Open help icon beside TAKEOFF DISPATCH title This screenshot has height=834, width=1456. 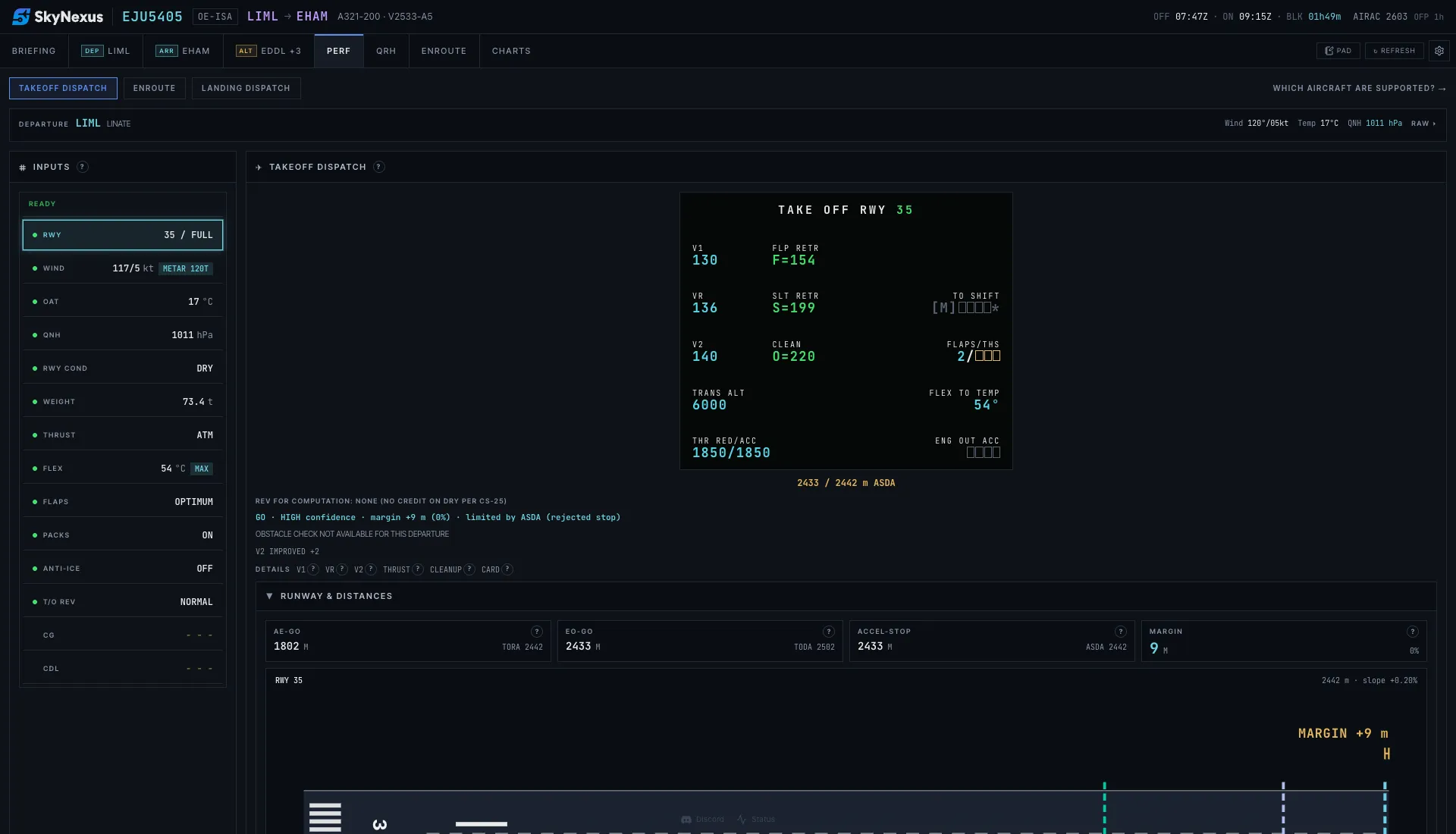pos(379,167)
